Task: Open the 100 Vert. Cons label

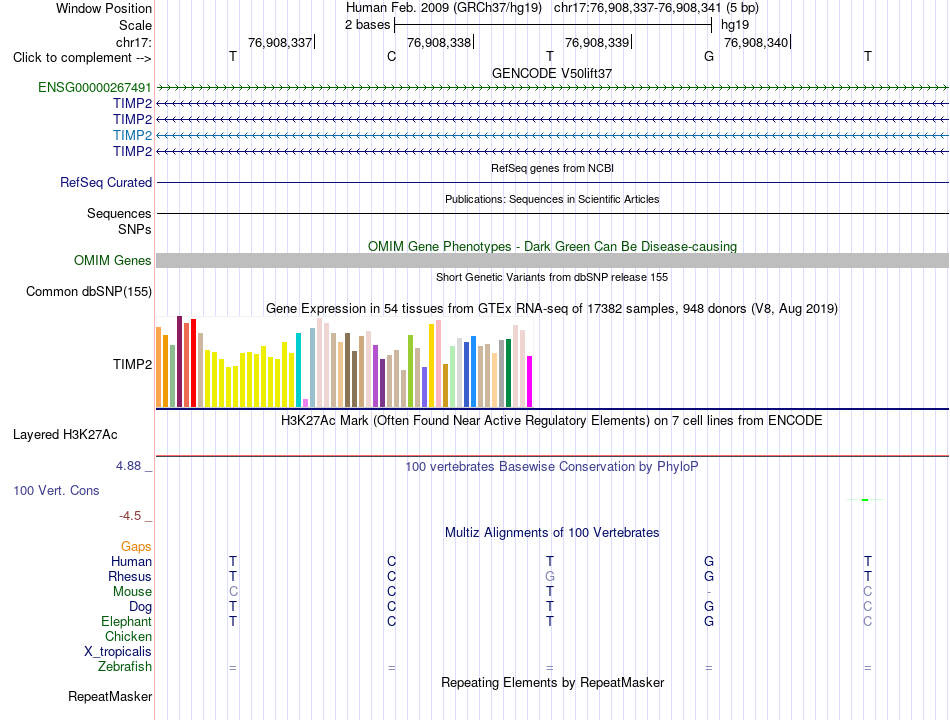Action: point(56,490)
